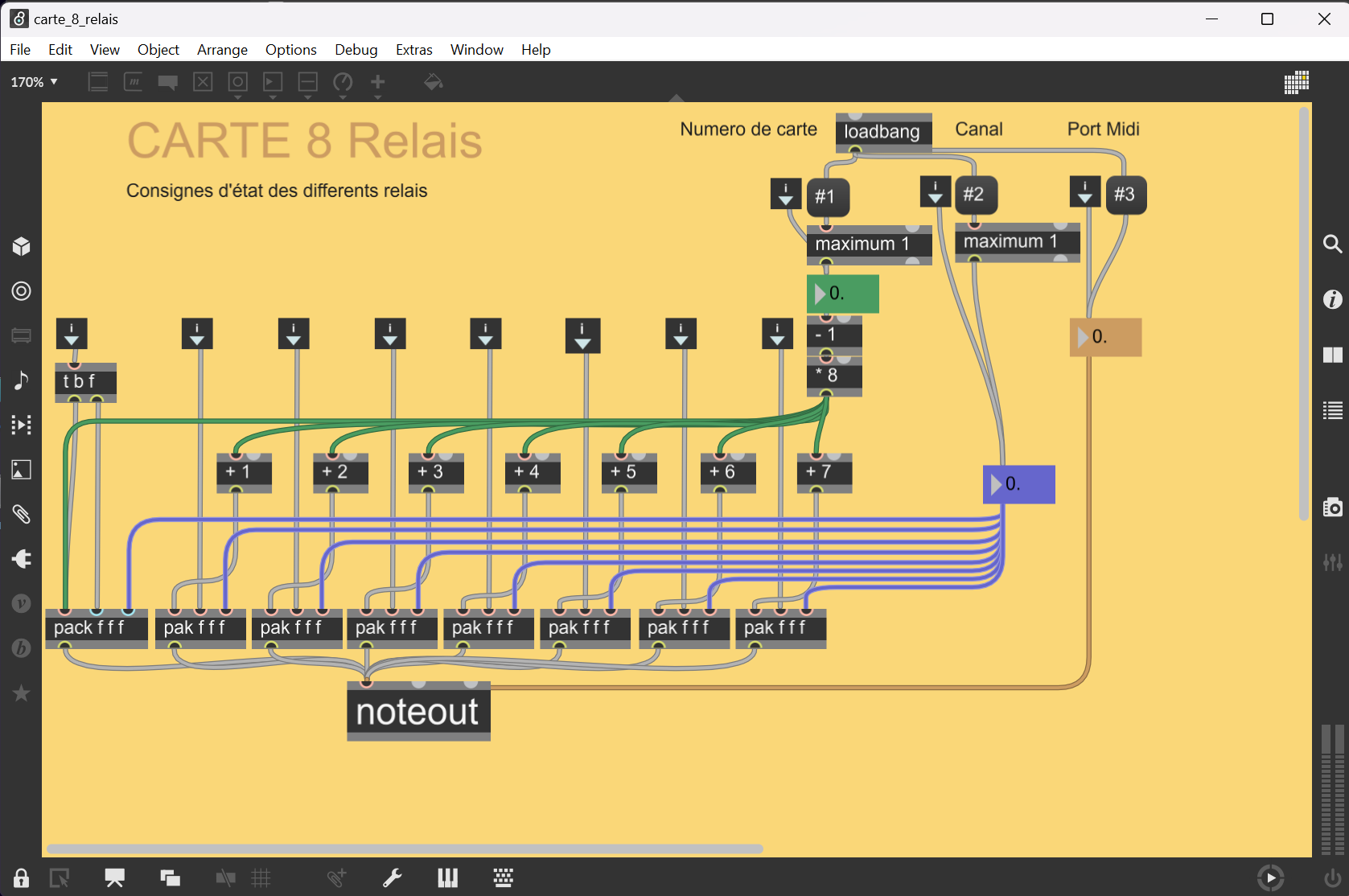Image resolution: width=1349 pixels, height=896 pixels.
Task: Open the calendar grid icon top right
Action: coord(1297,82)
